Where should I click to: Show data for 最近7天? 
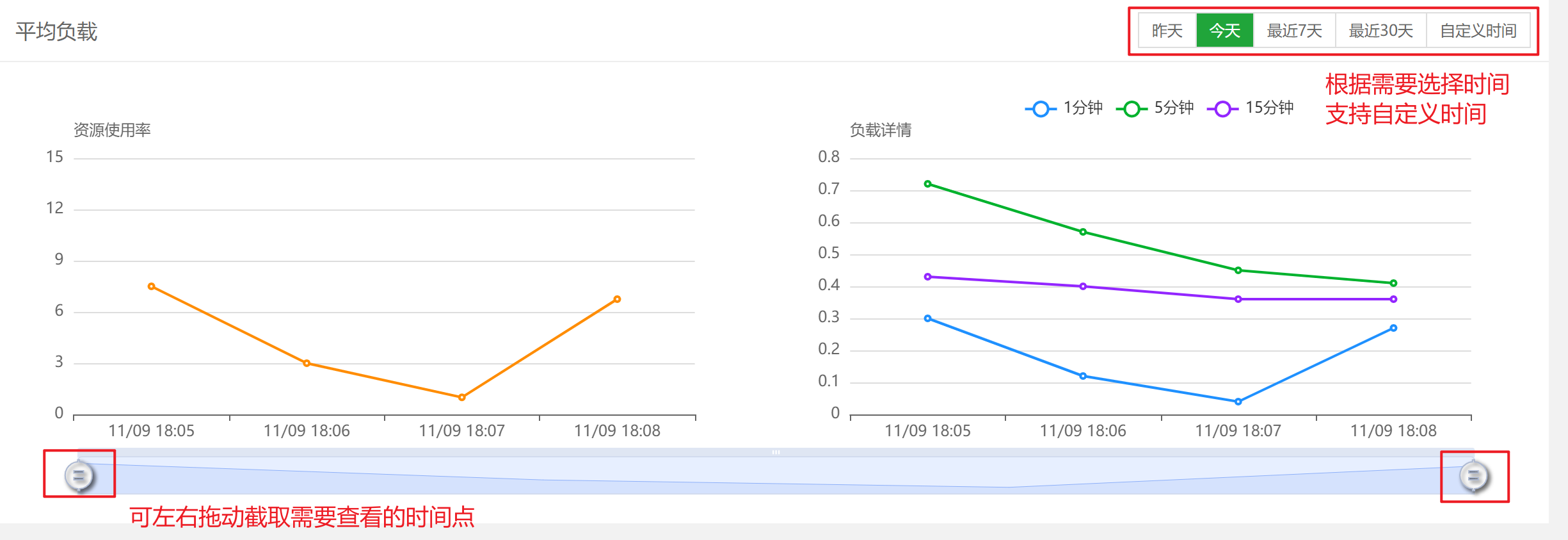click(1294, 31)
